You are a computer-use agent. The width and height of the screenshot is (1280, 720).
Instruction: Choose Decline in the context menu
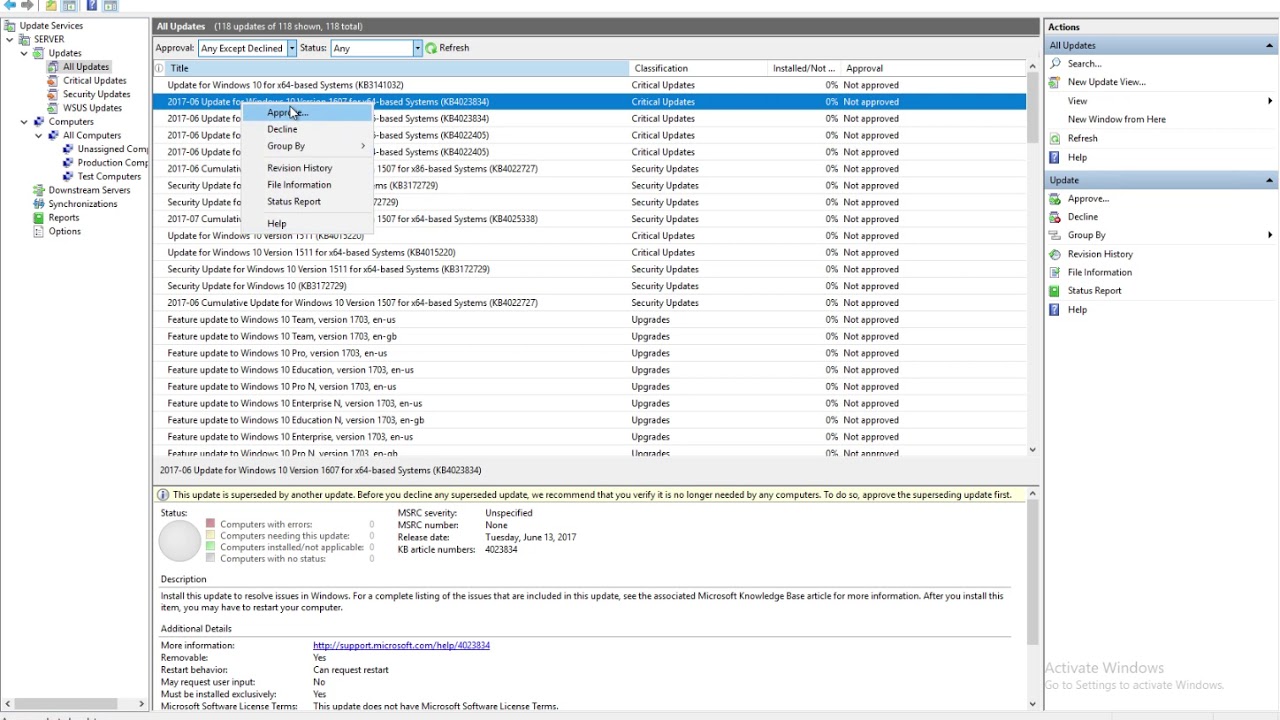306,129
